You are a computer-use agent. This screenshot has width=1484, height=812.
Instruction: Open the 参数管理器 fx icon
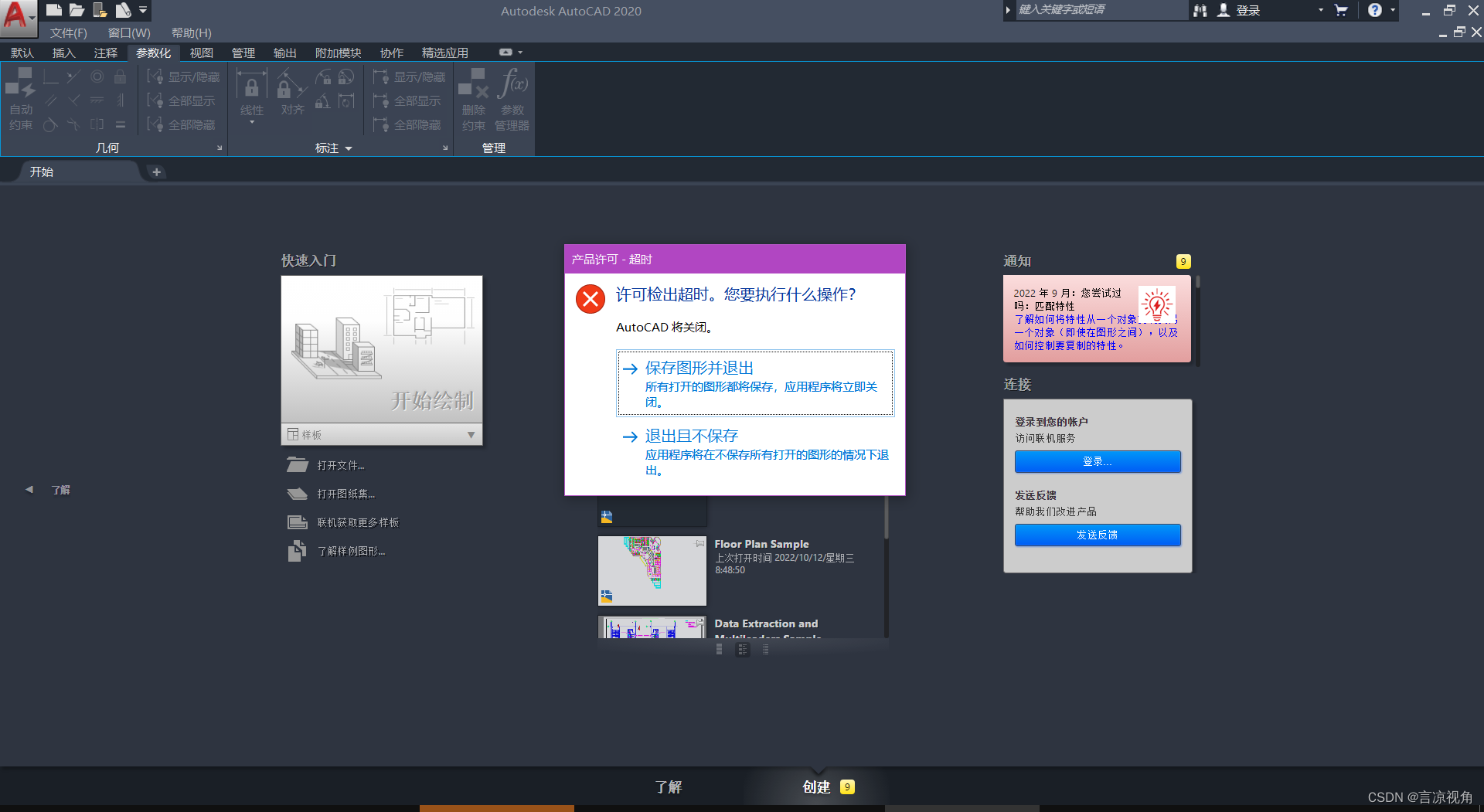(x=512, y=83)
